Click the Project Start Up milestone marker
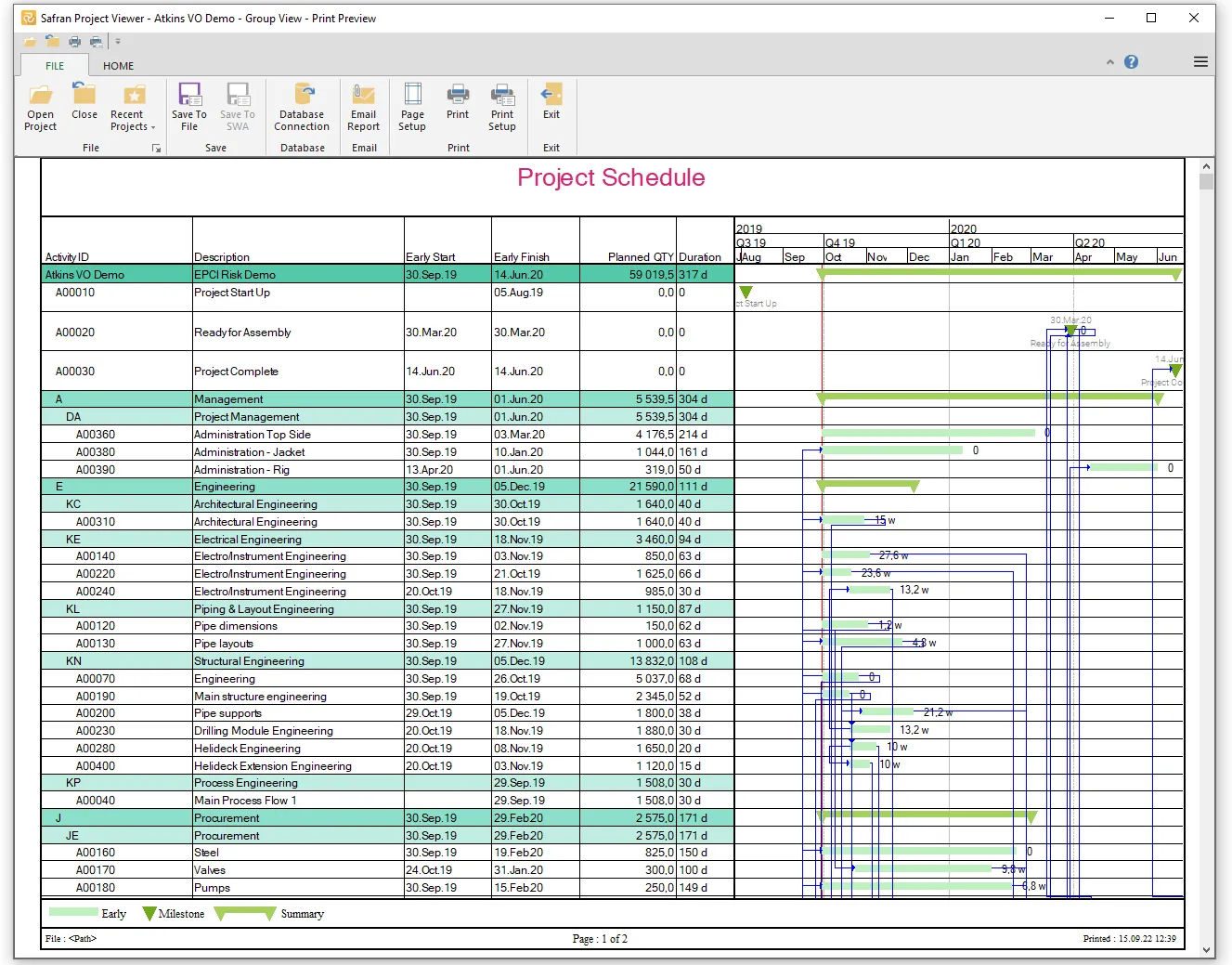1232x965 pixels. [746, 292]
